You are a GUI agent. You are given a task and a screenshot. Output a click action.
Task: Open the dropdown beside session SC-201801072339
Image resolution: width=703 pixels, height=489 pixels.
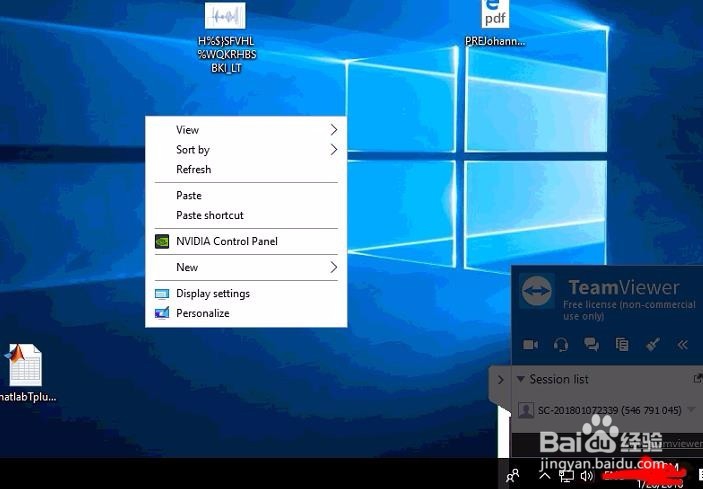pos(692,410)
